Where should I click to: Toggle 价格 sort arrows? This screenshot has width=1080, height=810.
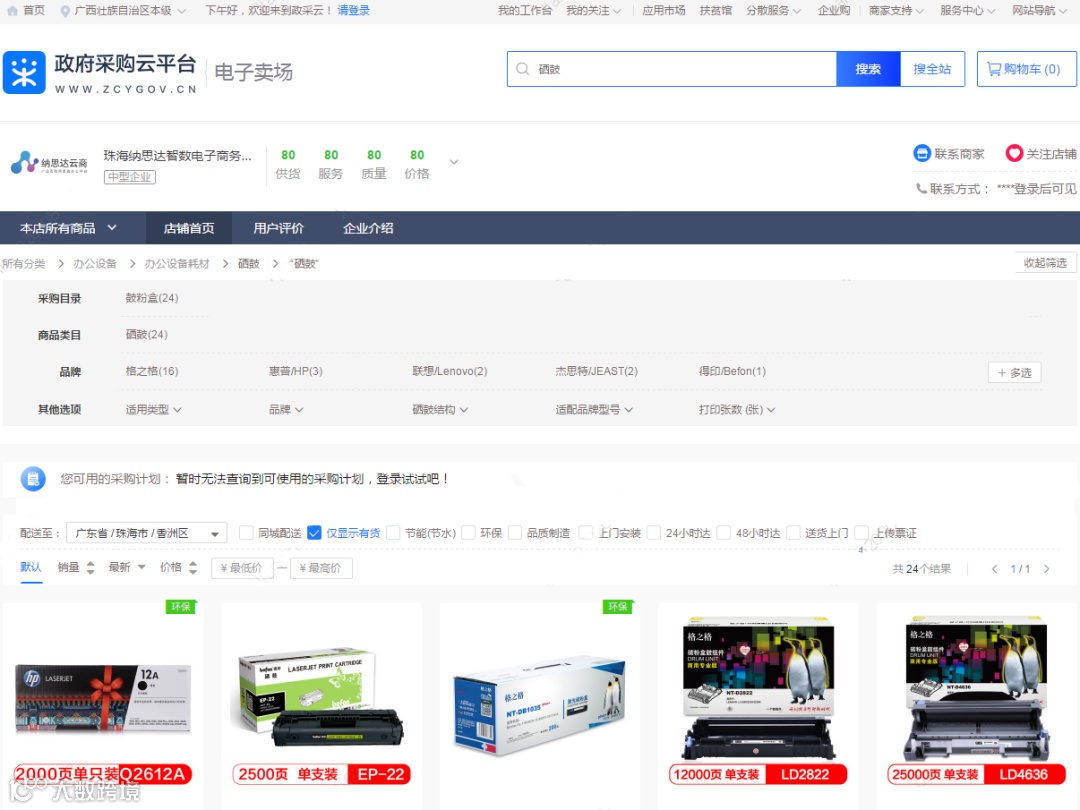(193, 568)
